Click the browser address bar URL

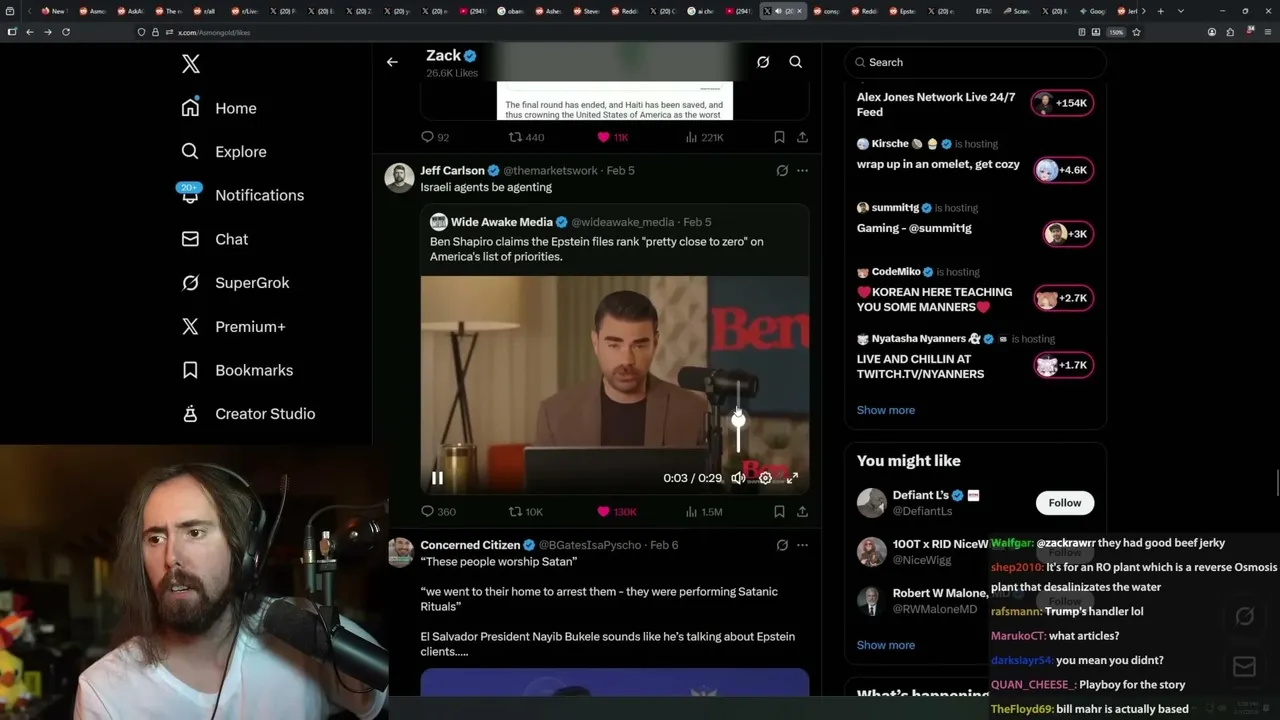[214, 32]
